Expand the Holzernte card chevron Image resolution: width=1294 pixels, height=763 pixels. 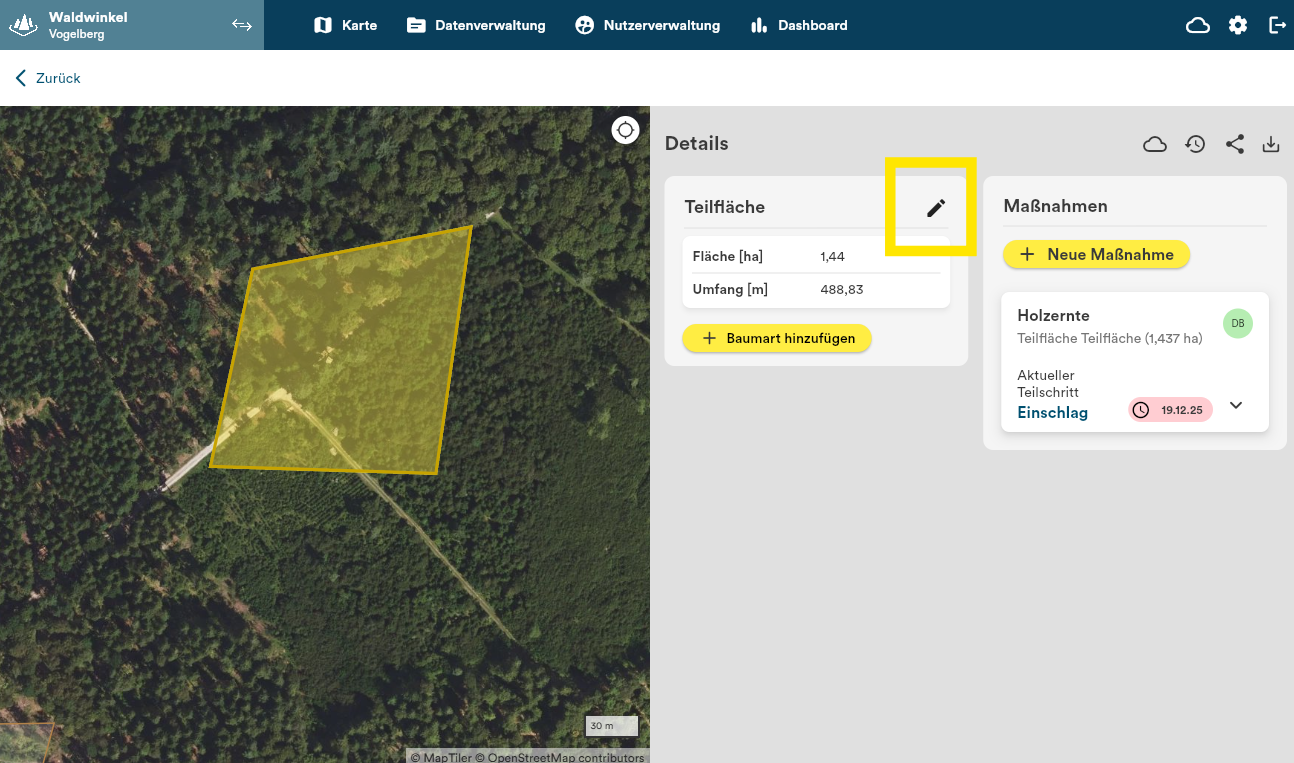[x=1236, y=405]
